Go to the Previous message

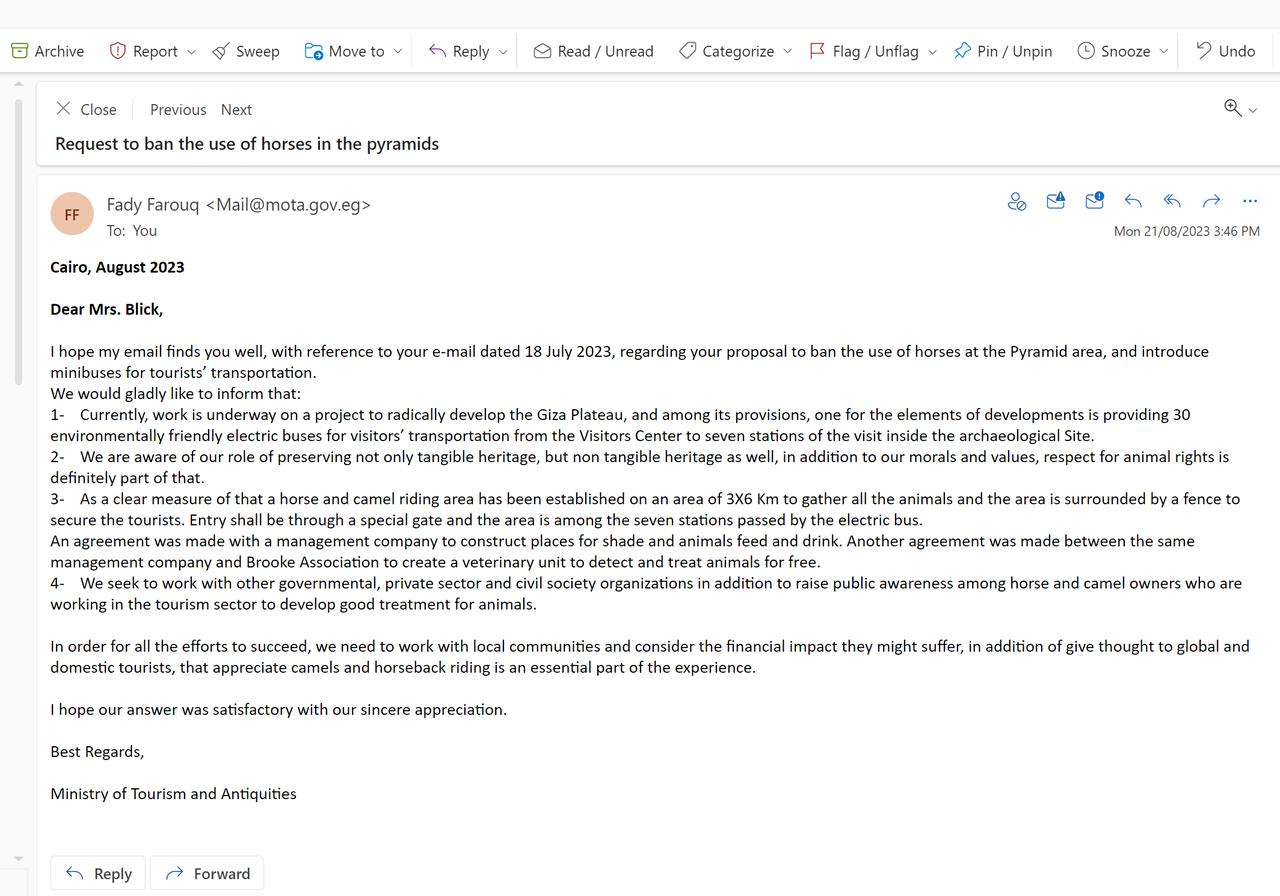point(178,110)
